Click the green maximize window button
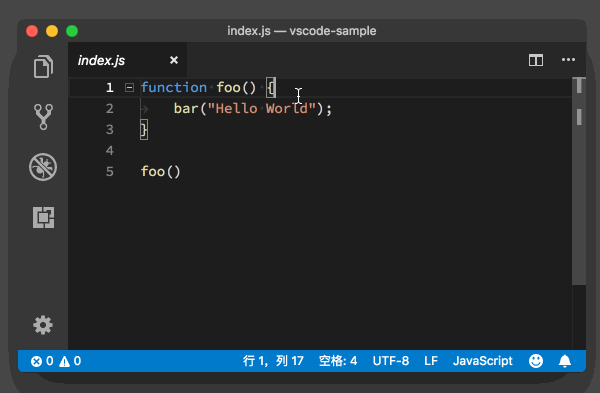The width and height of the screenshot is (600, 393). point(72,31)
